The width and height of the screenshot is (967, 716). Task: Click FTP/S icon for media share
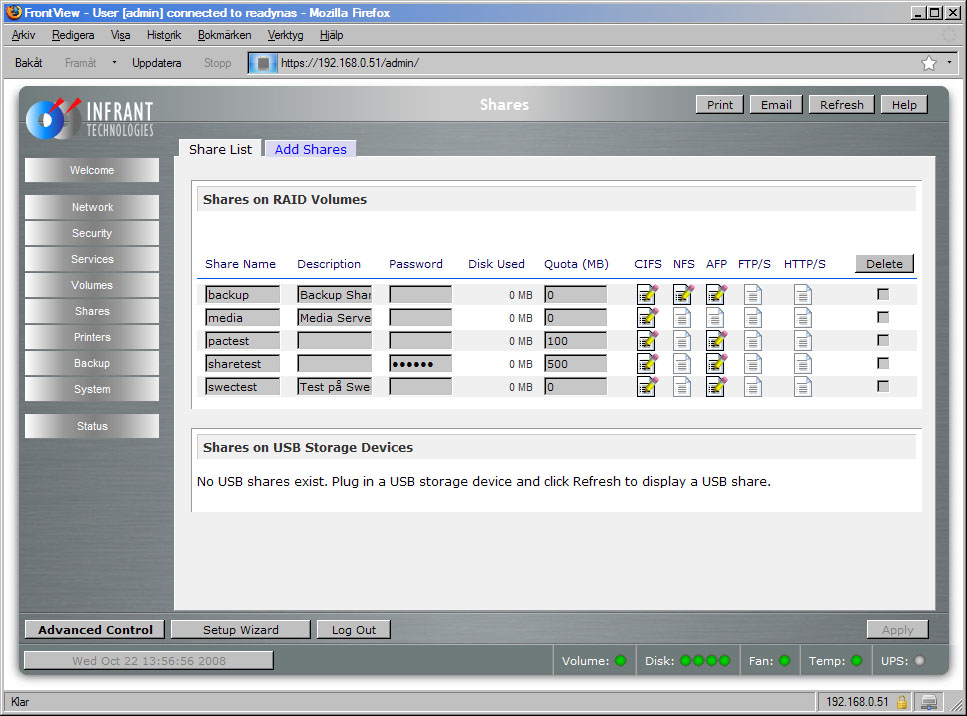click(x=753, y=317)
